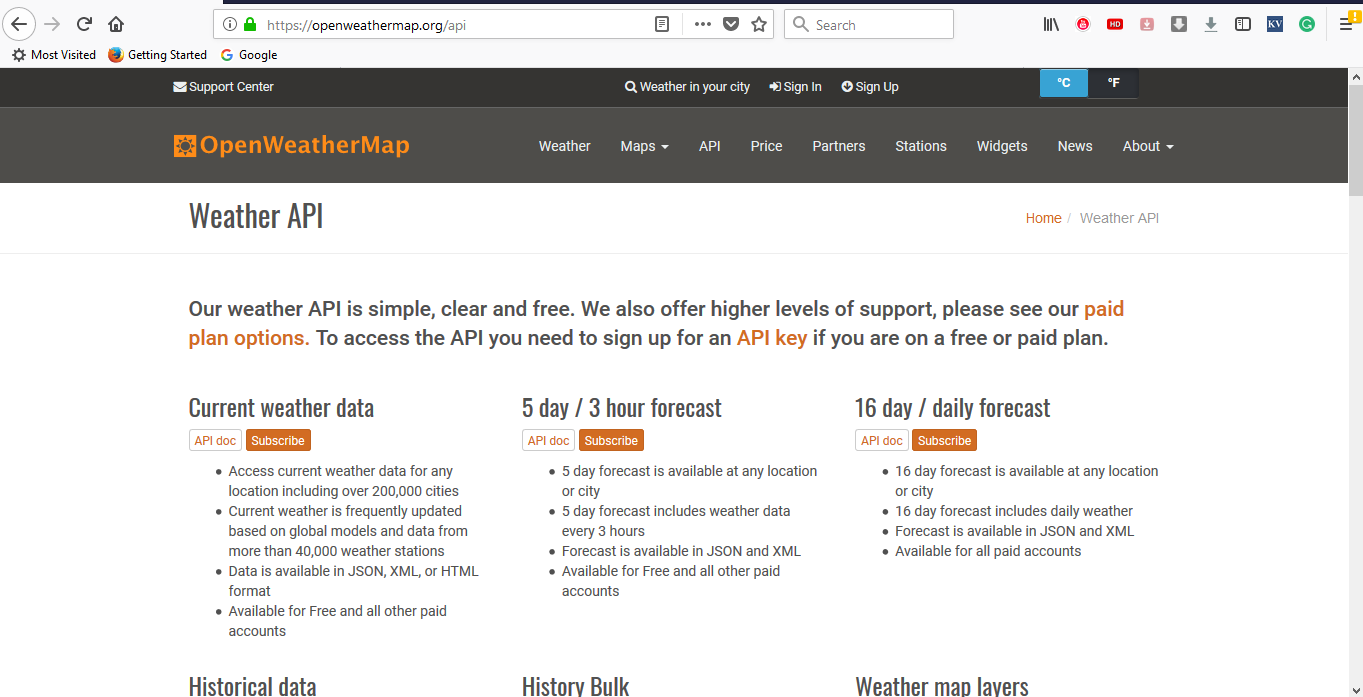Toggle the sidebar panel icon
This screenshot has height=697, width=1363.
(x=1243, y=25)
